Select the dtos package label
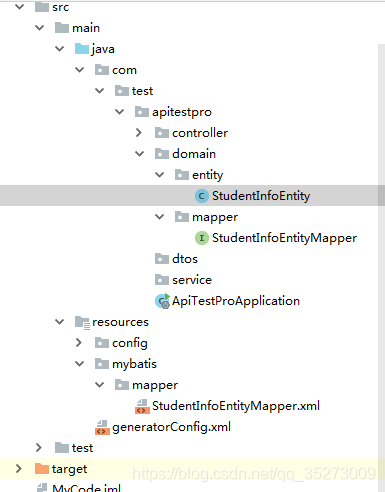 (185, 259)
